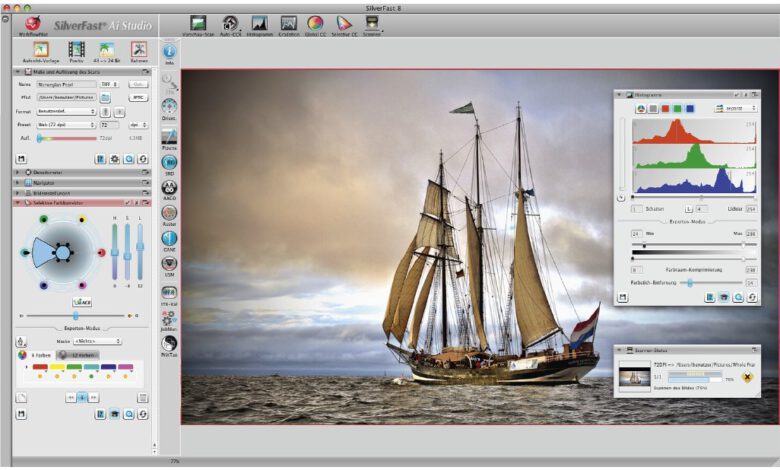Screen dimensions: 780x470
Task: Switch to the 6 Farben tab
Action: click(x=35, y=354)
